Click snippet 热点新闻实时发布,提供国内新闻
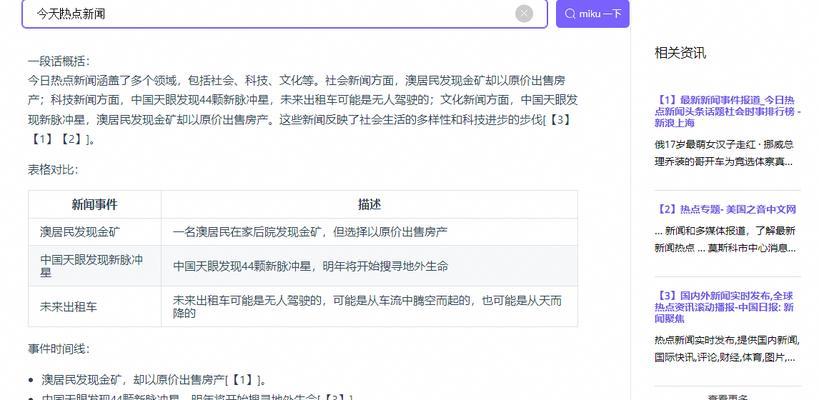Screen dimensions: 819x400 click(x=727, y=349)
